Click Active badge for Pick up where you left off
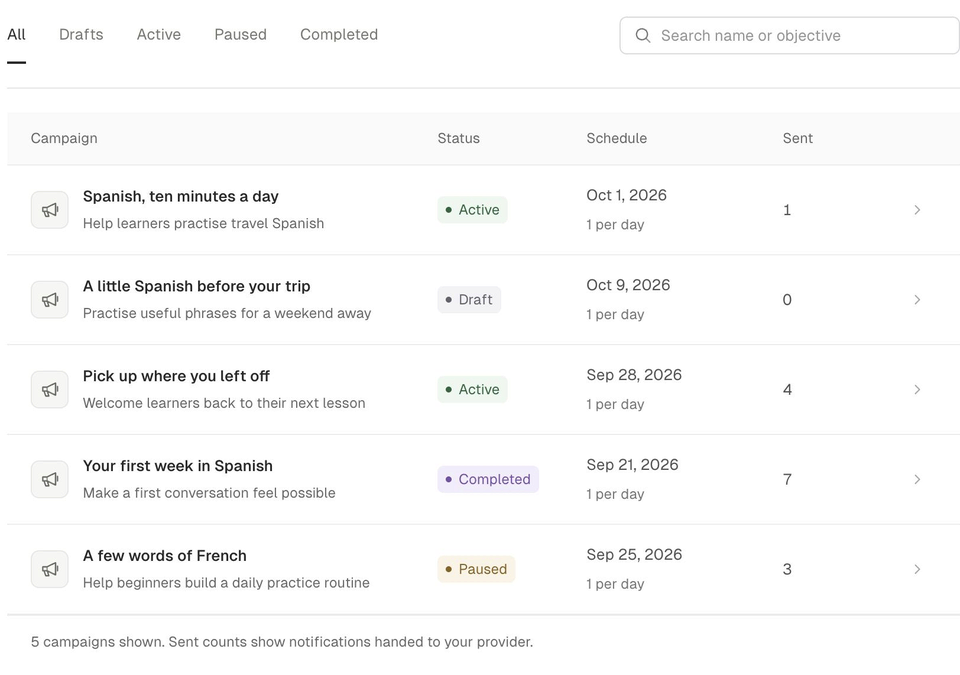 472,390
